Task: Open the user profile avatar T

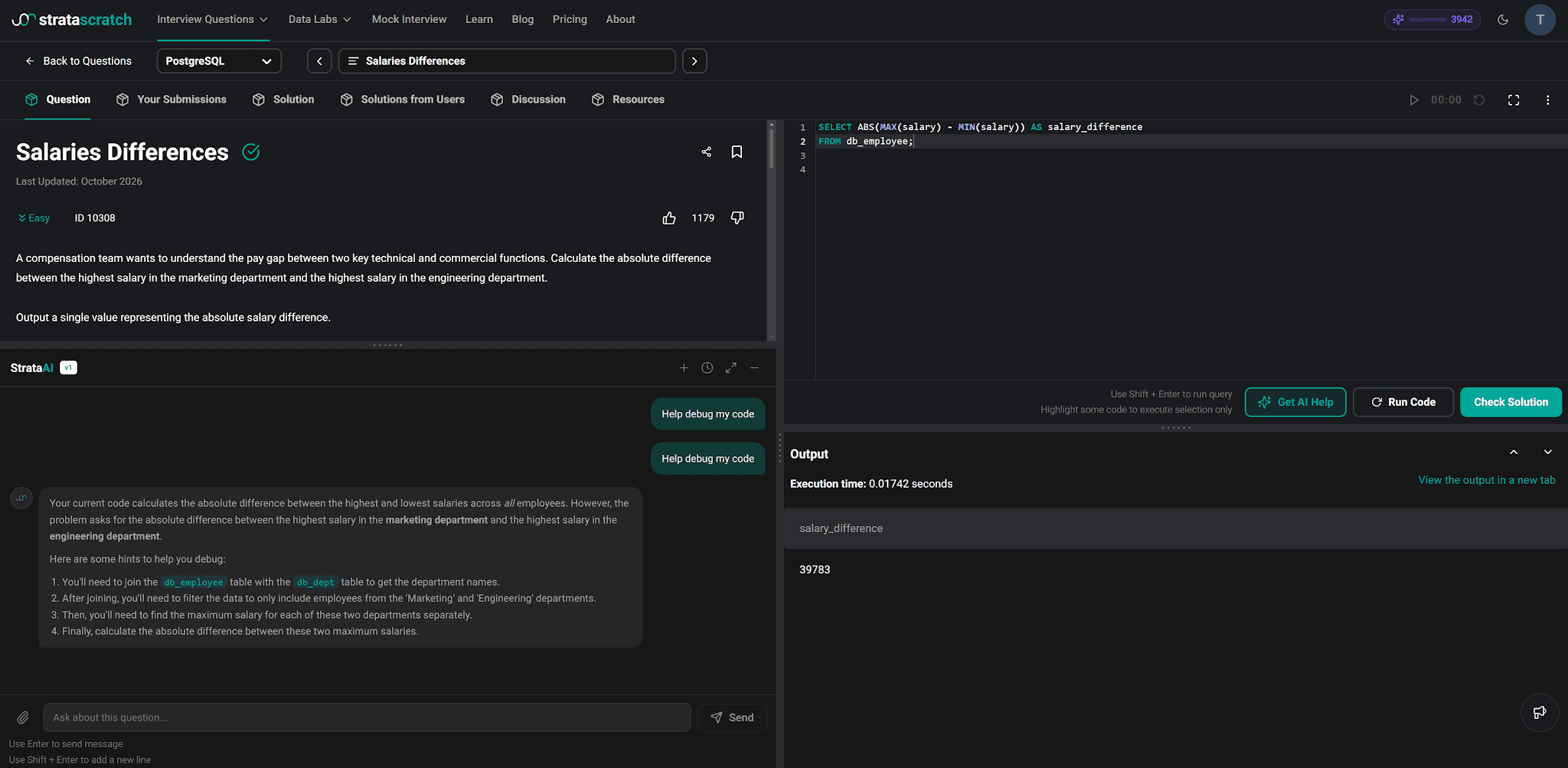Action: coord(1540,20)
